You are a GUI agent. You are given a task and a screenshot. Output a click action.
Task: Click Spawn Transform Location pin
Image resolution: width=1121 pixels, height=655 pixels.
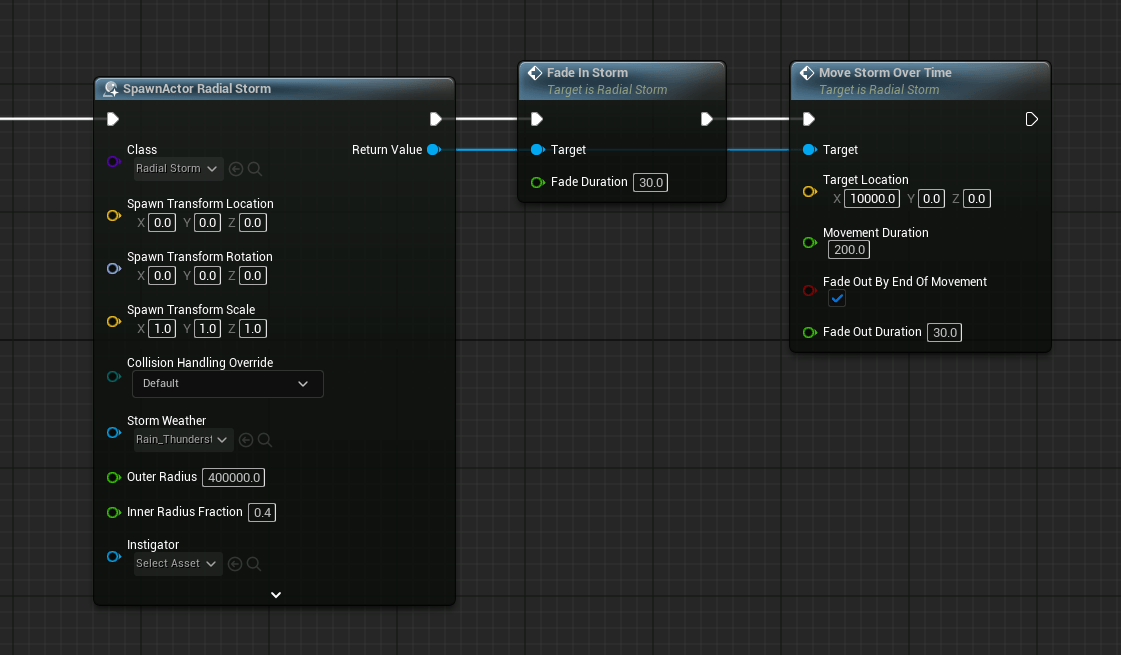[114, 215]
